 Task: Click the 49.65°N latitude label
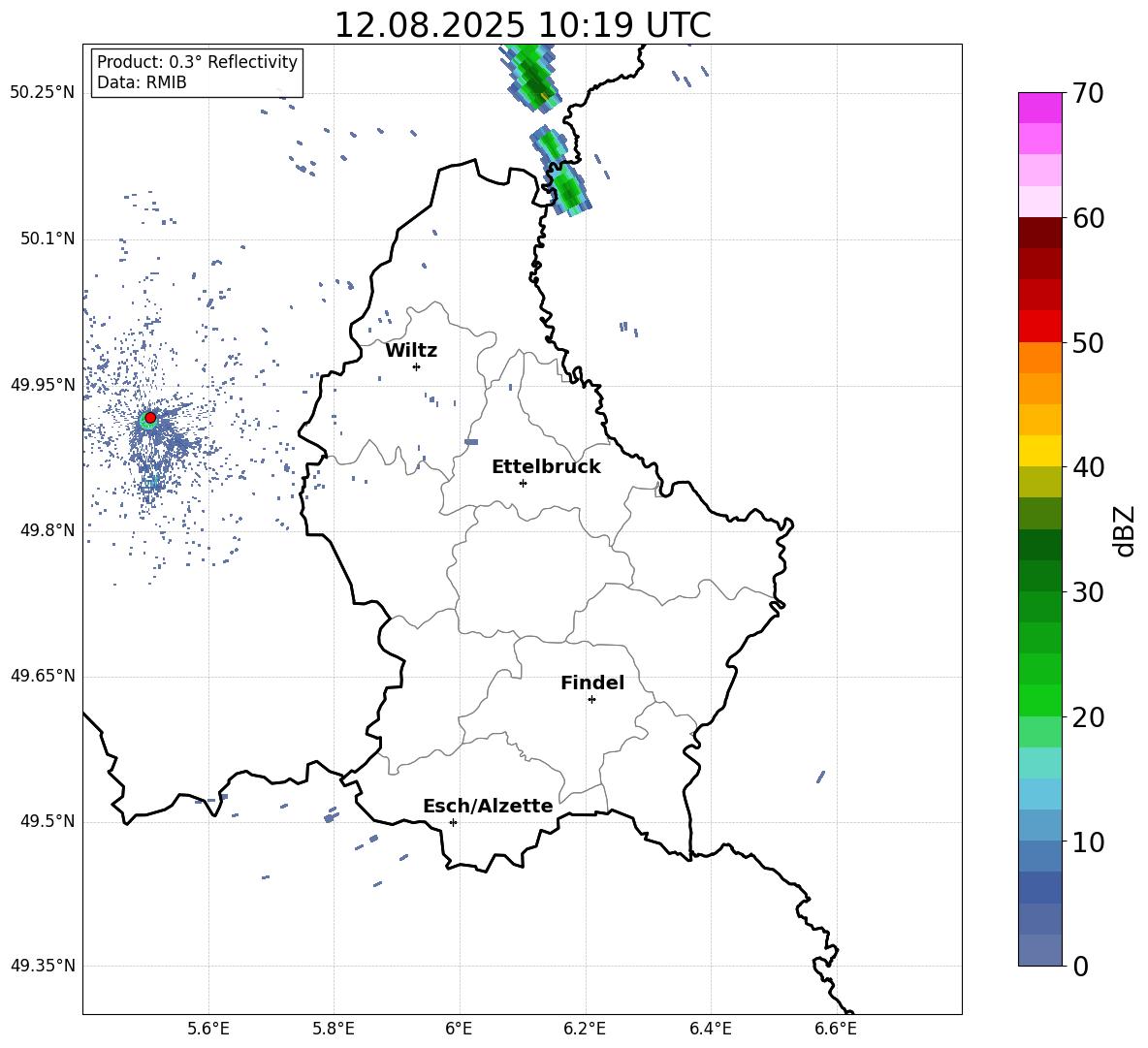[x=43, y=676]
